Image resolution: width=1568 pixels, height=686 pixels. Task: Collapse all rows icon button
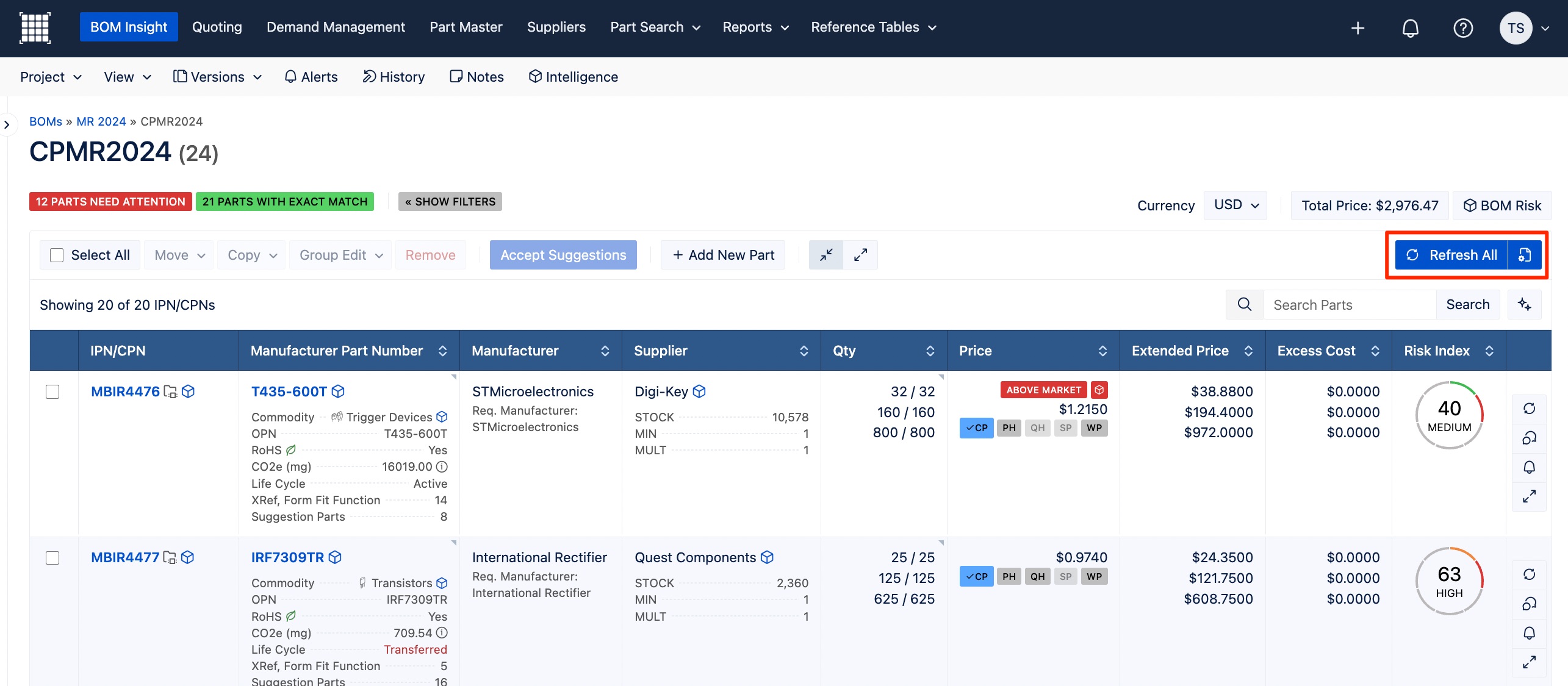coord(826,255)
